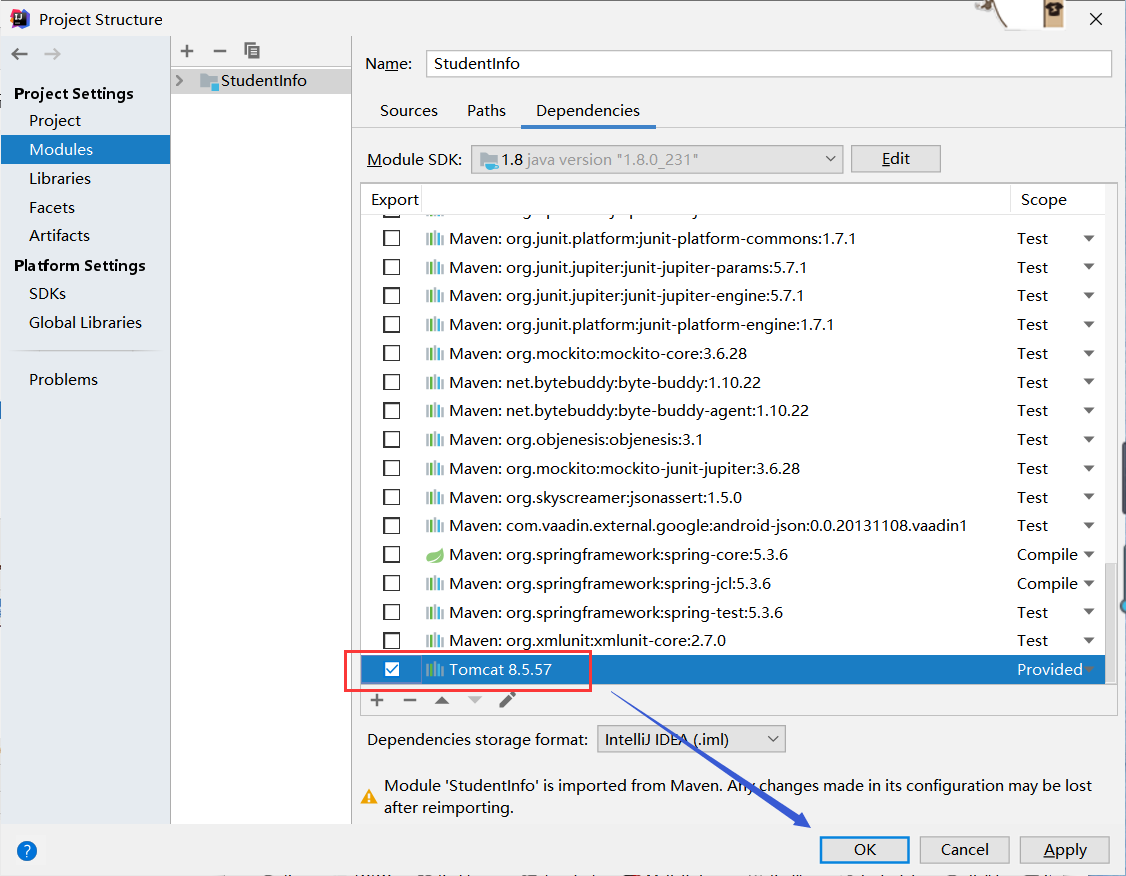Screen dimensions: 1126x876
Task: Select the Dependencies tab
Action: click(x=587, y=111)
